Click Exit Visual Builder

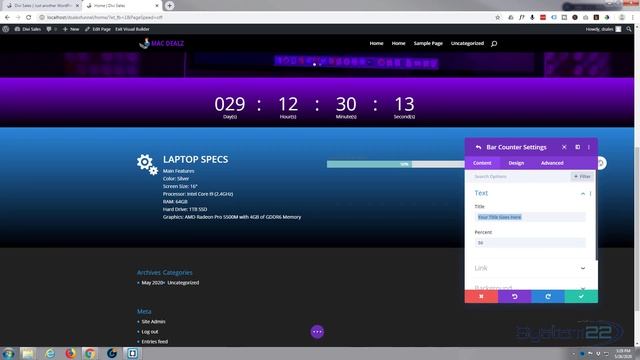click(x=132, y=29)
